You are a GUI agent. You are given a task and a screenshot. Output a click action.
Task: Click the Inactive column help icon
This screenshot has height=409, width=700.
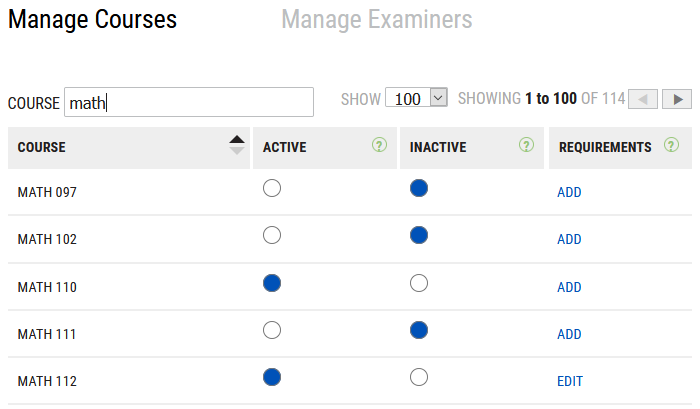[527, 146]
